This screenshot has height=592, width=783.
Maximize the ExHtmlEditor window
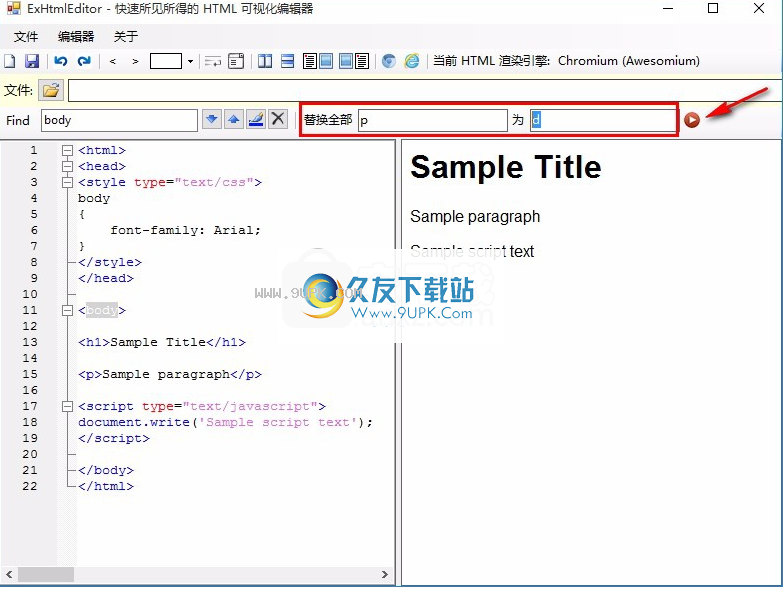tap(713, 8)
